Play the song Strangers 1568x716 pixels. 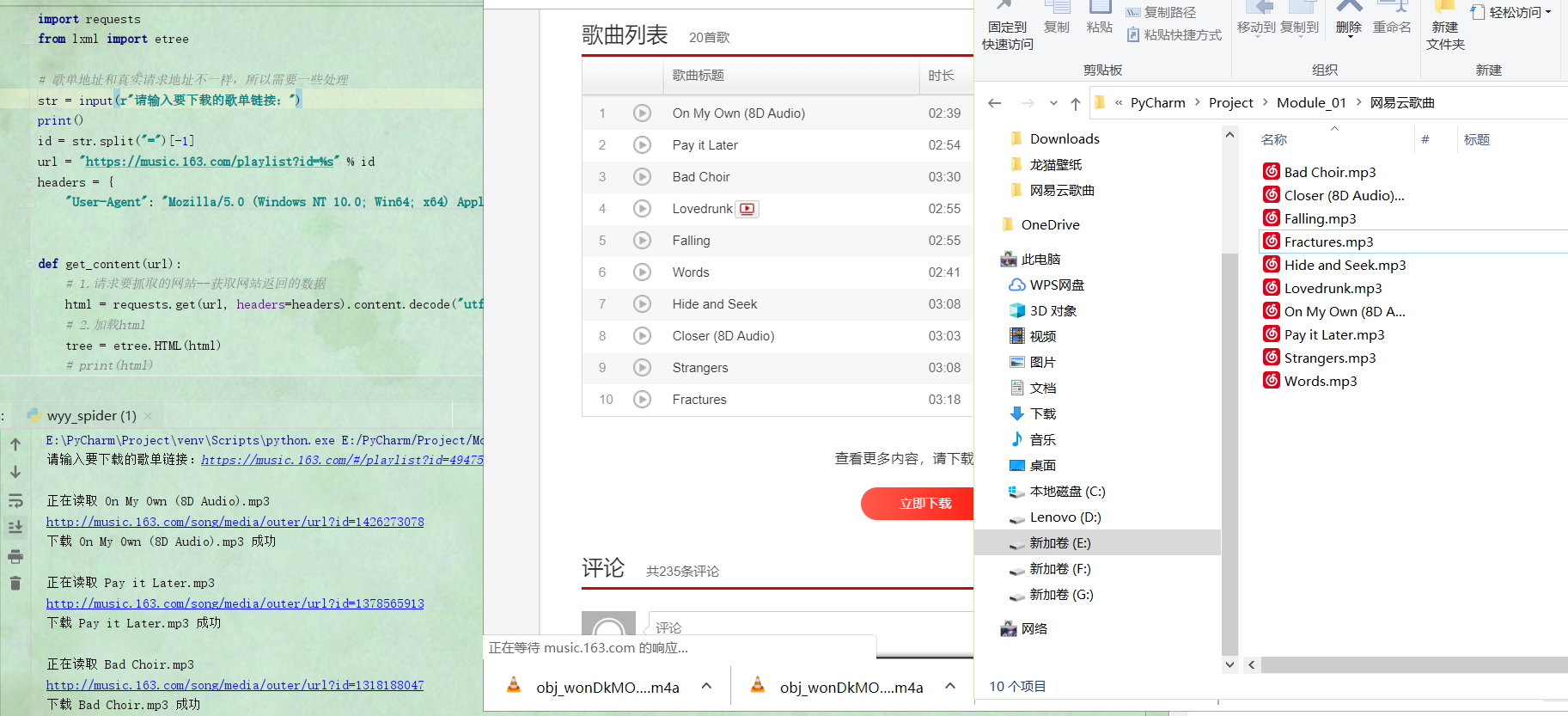(642, 368)
